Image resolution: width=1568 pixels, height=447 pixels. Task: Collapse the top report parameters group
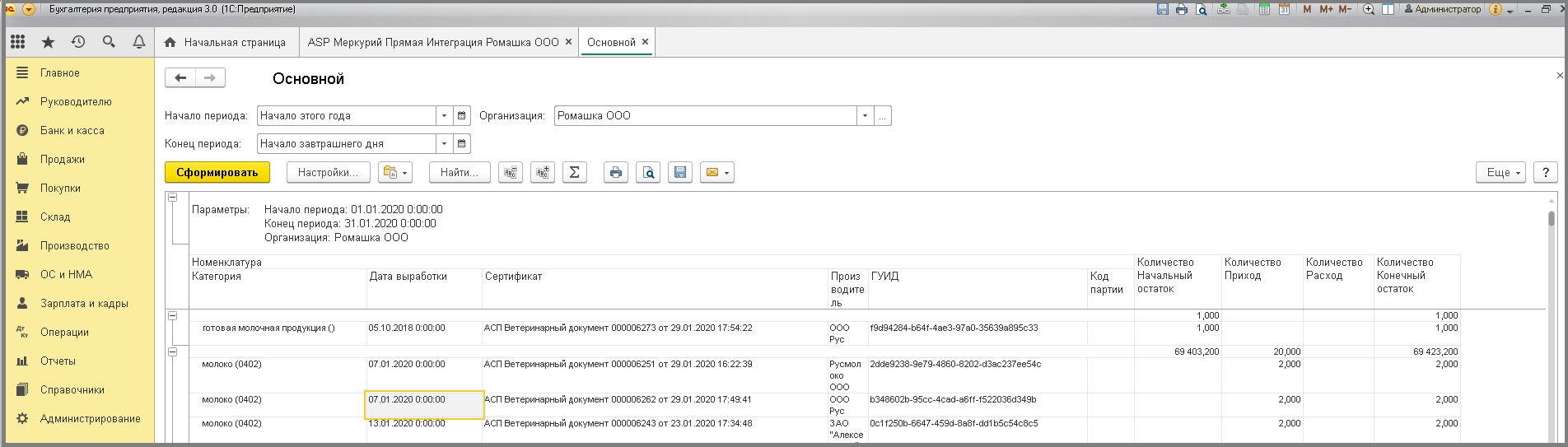click(x=172, y=198)
